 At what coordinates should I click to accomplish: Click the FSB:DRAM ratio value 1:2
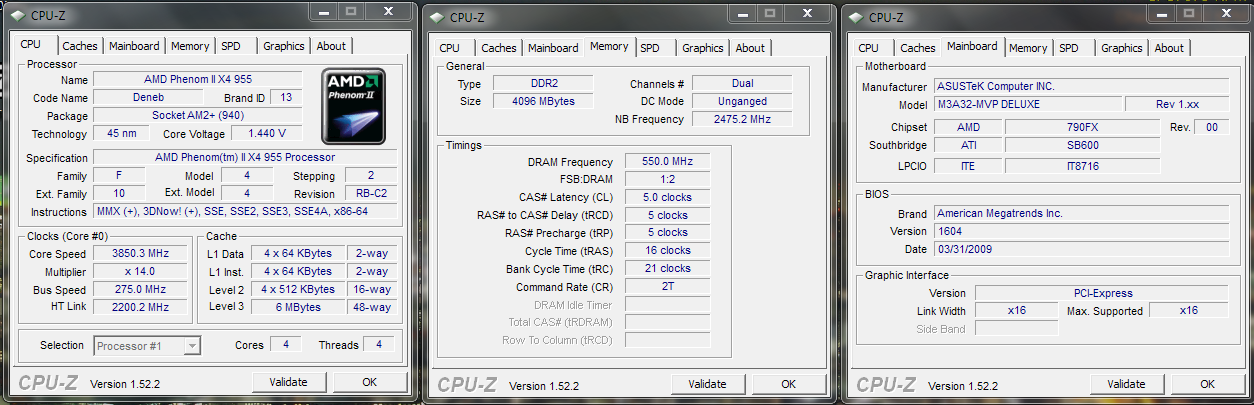point(668,180)
